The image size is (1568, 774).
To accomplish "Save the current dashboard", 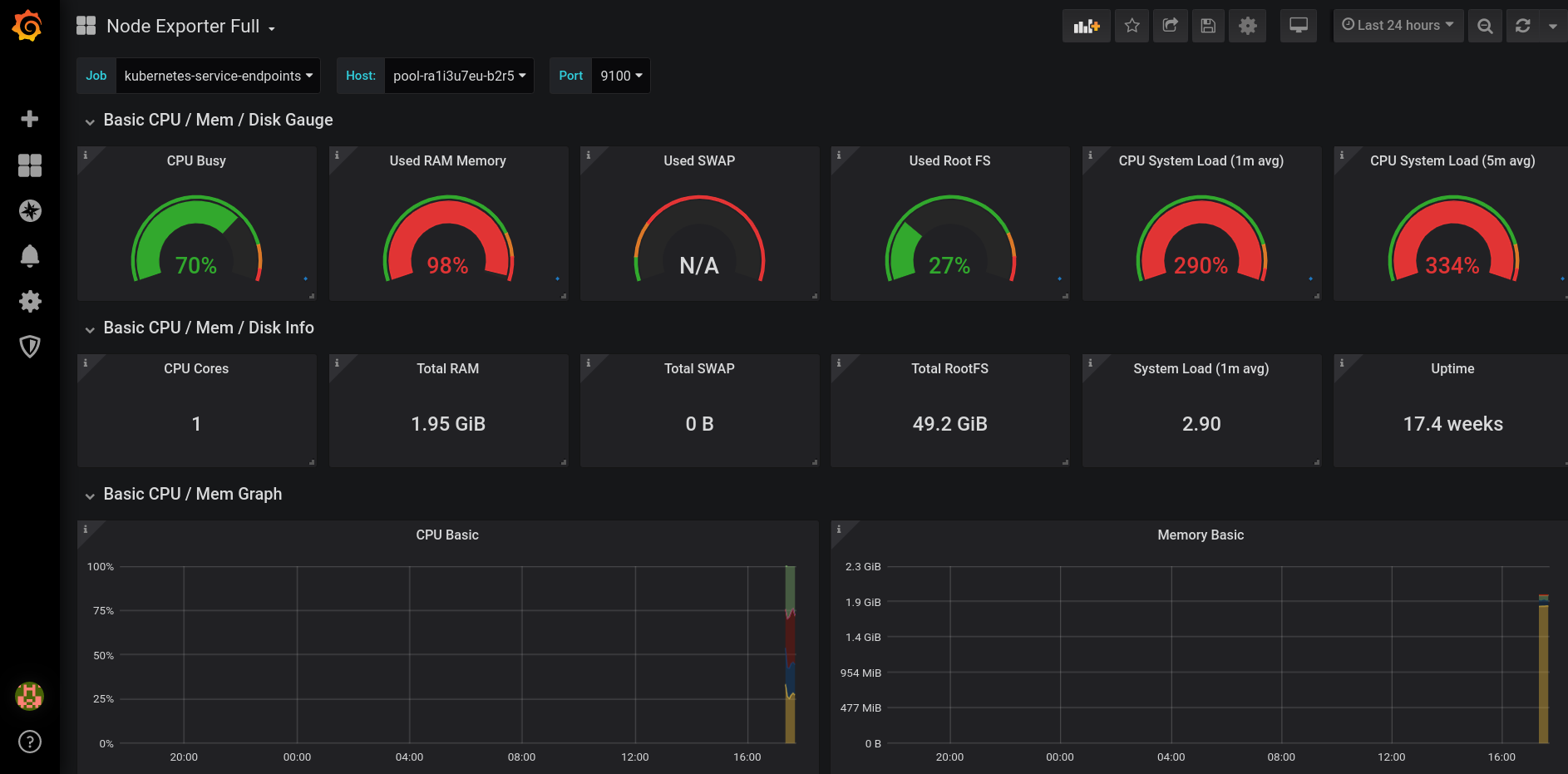I will point(1208,26).
